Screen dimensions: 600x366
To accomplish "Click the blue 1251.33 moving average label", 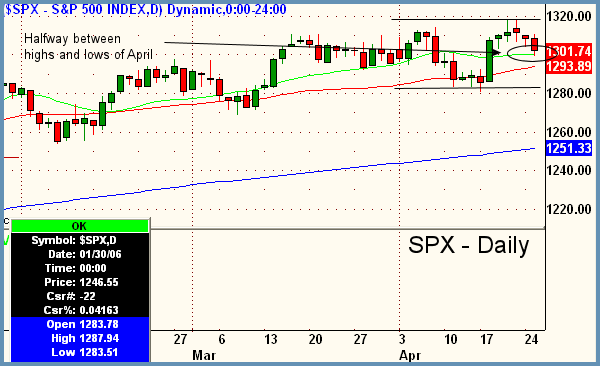I will [x=569, y=148].
